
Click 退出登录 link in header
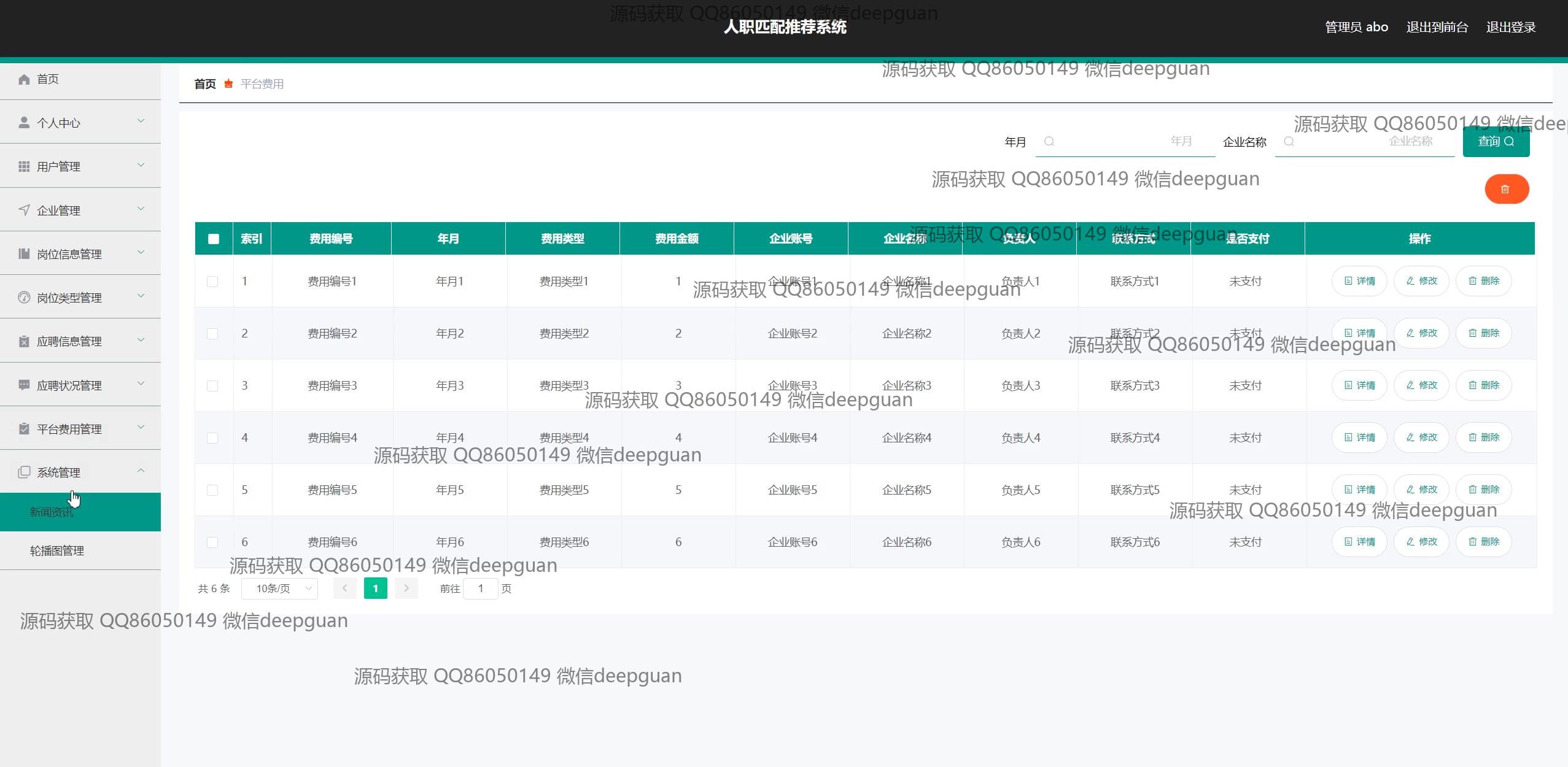pos(1510,27)
